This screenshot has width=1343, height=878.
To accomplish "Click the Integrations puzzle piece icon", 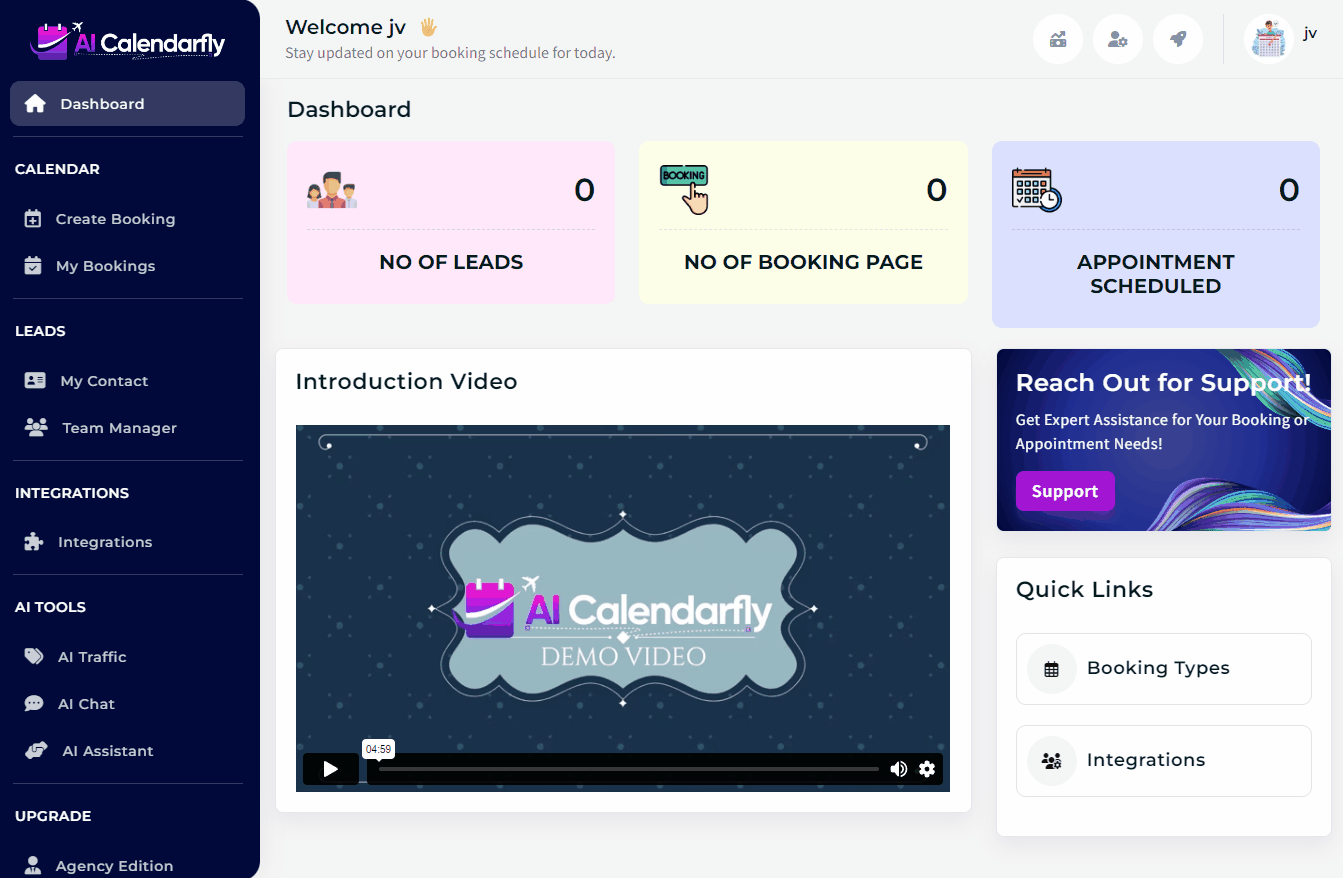I will pyautogui.click(x=34, y=542).
